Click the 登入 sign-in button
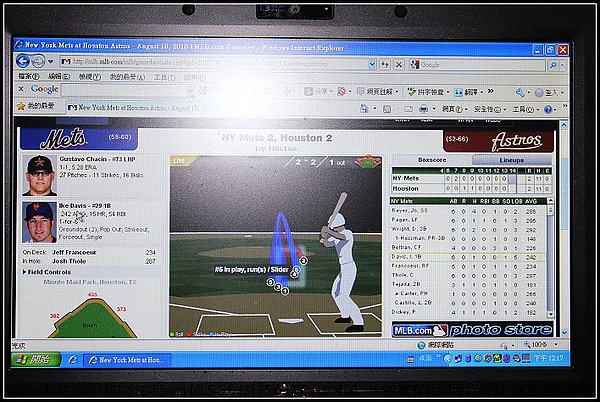 (x=549, y=93)
